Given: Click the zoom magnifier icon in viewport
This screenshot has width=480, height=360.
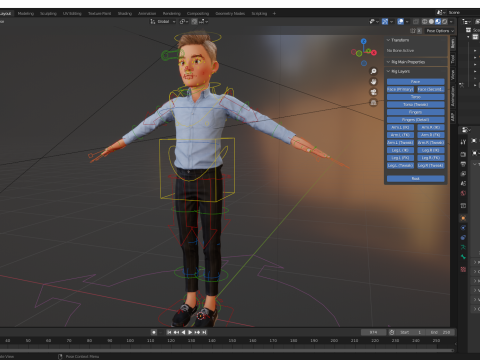Looking at the screenshot, I should pos(374,71).
